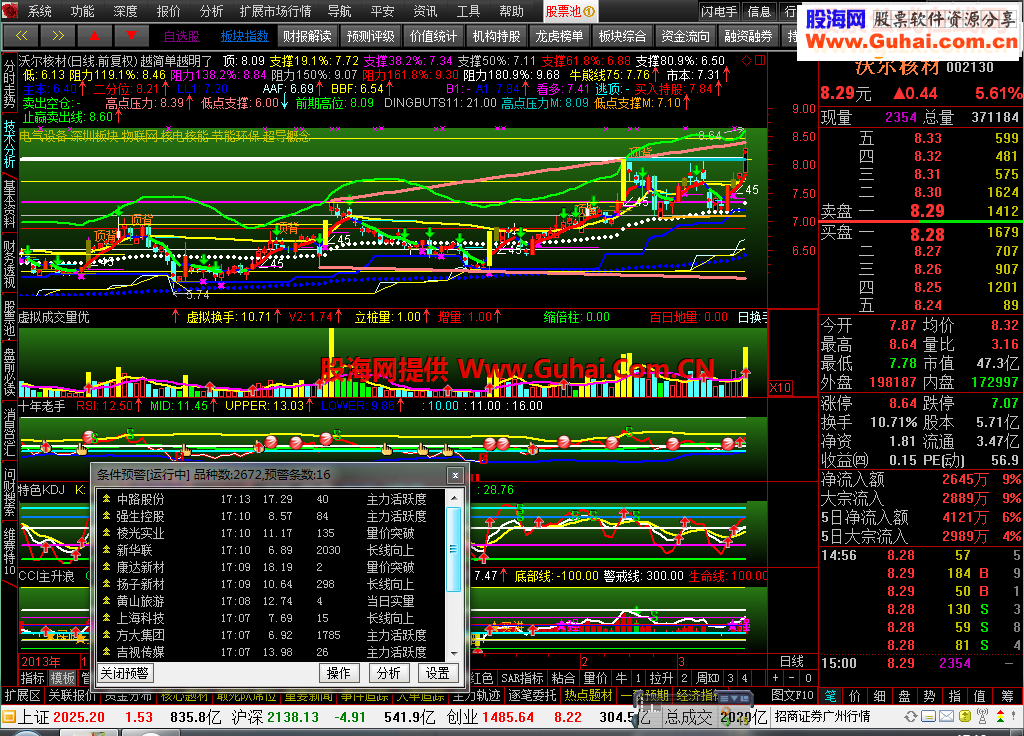1024x736 pixels.
Task: Click the 粘合 indicator tab
Action: pyautogui.click(x=562, y=678)
